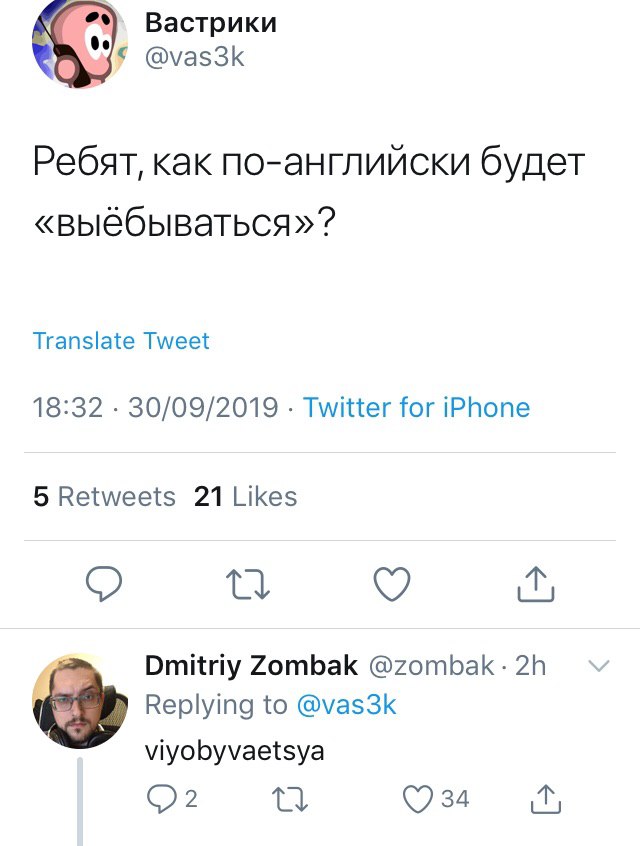View the 21 Likes list
The height and width of the screenshot is (846, 640).
[246, 496]
